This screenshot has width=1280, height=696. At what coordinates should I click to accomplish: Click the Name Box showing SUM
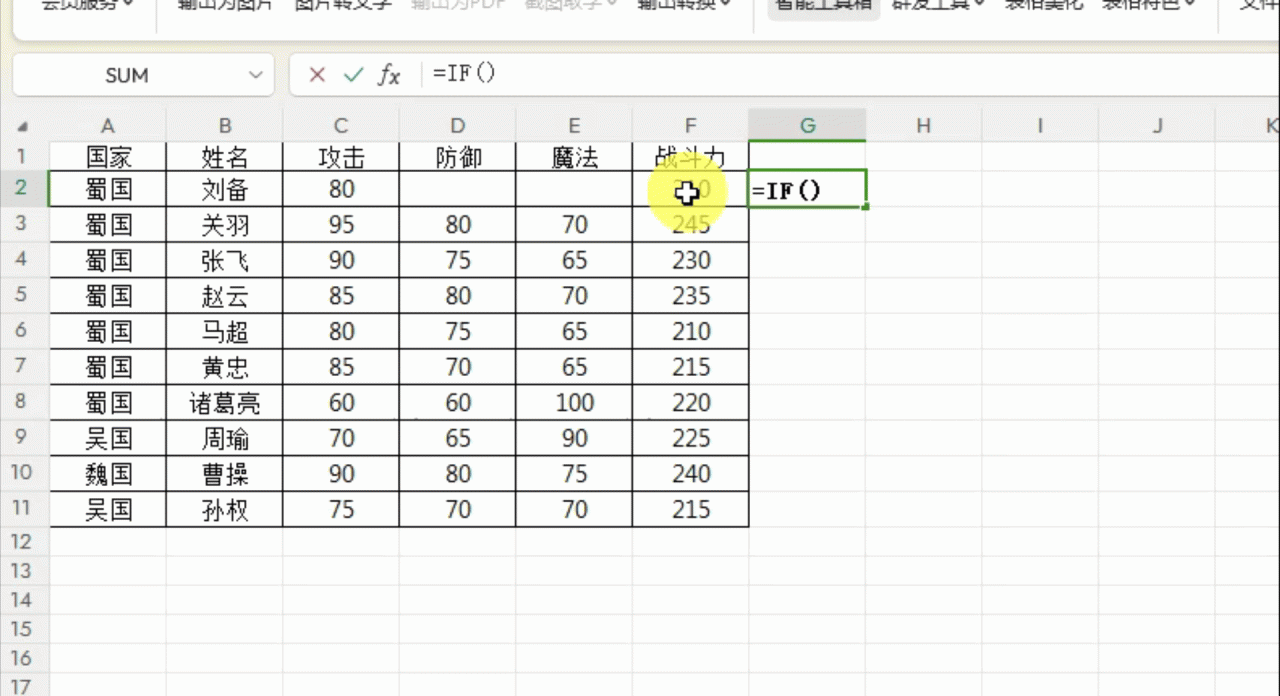[x=127, y=75]
